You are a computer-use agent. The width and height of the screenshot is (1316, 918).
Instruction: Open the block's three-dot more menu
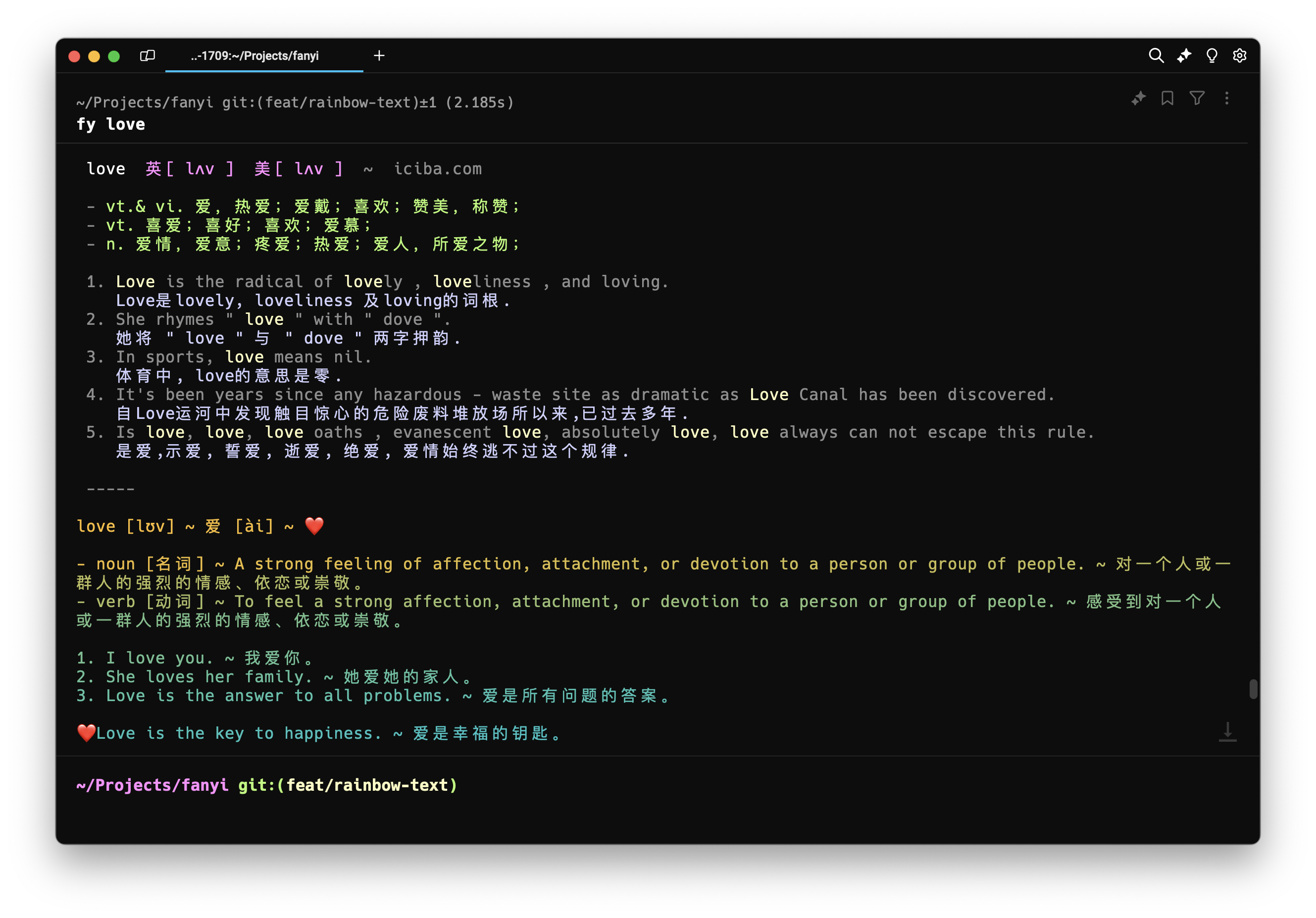(x=1226, y=99)
